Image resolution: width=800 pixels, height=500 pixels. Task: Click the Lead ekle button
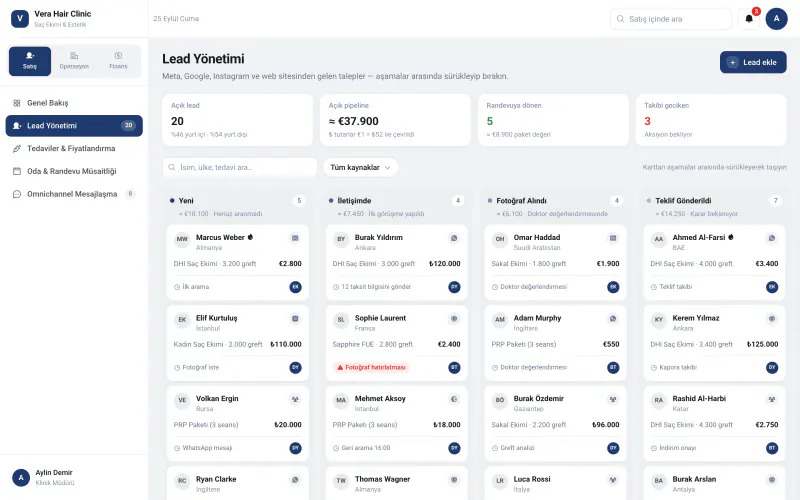(x=753, y=62)
